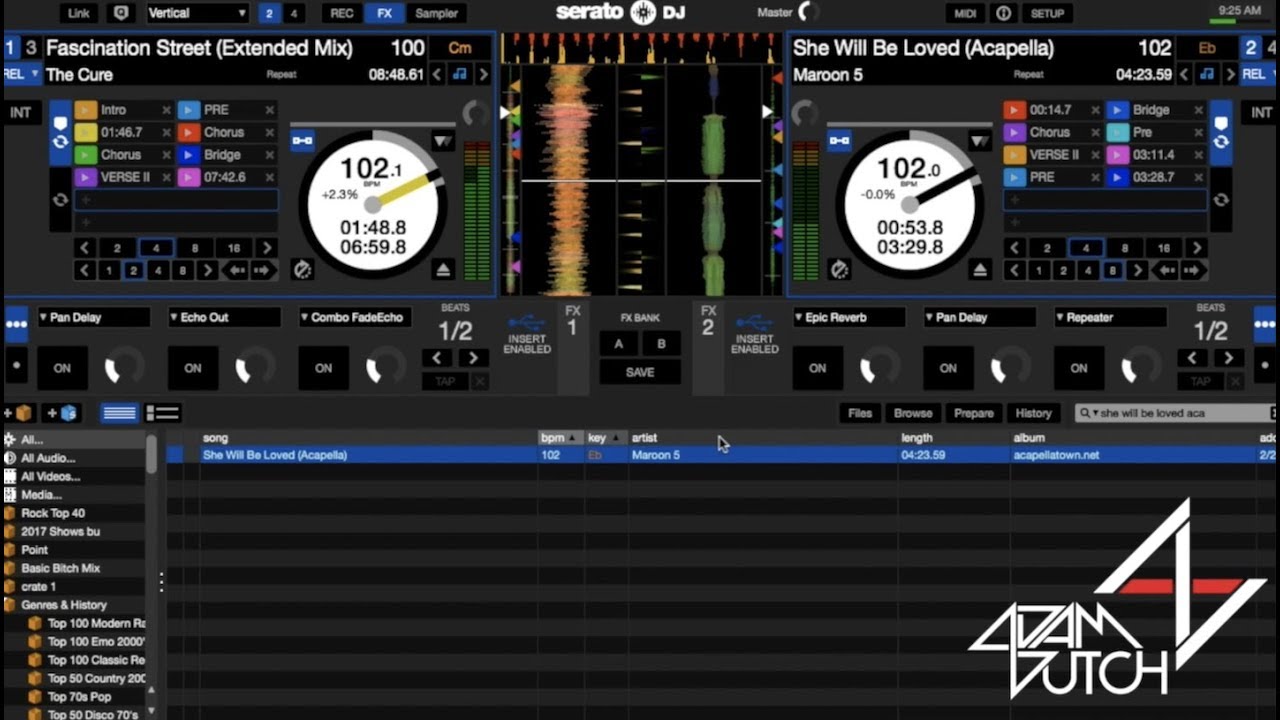Open the REC panel tab
The image size is (1280, 720).
342,13
